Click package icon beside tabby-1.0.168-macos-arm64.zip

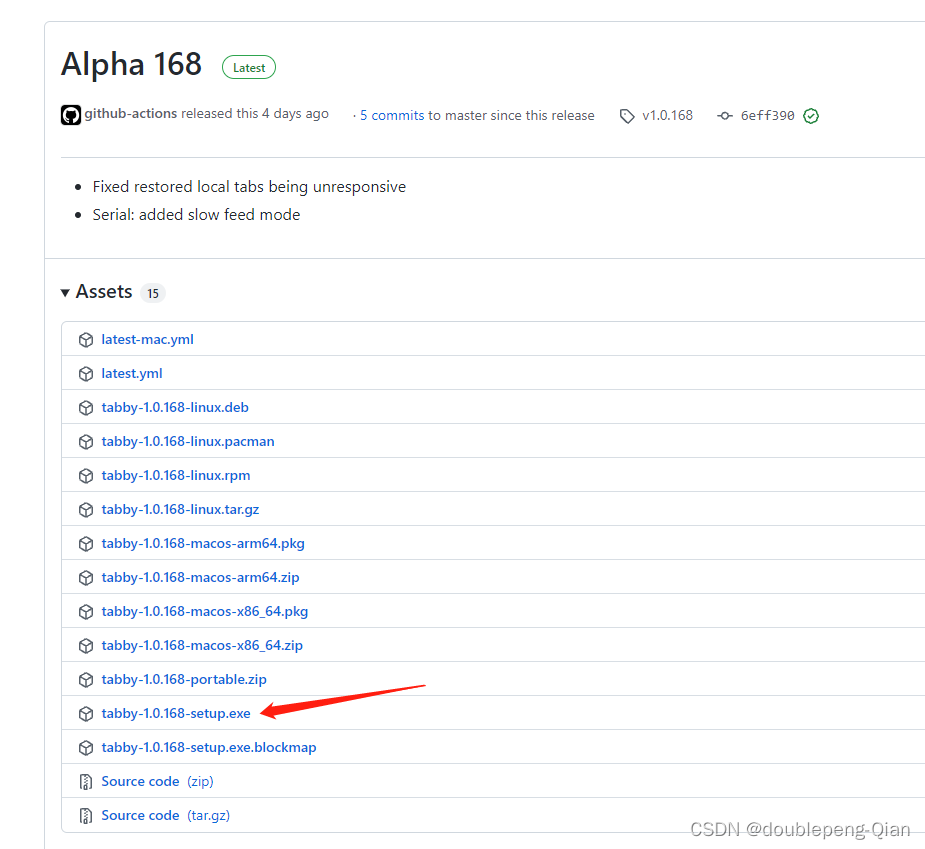point(86,578)
